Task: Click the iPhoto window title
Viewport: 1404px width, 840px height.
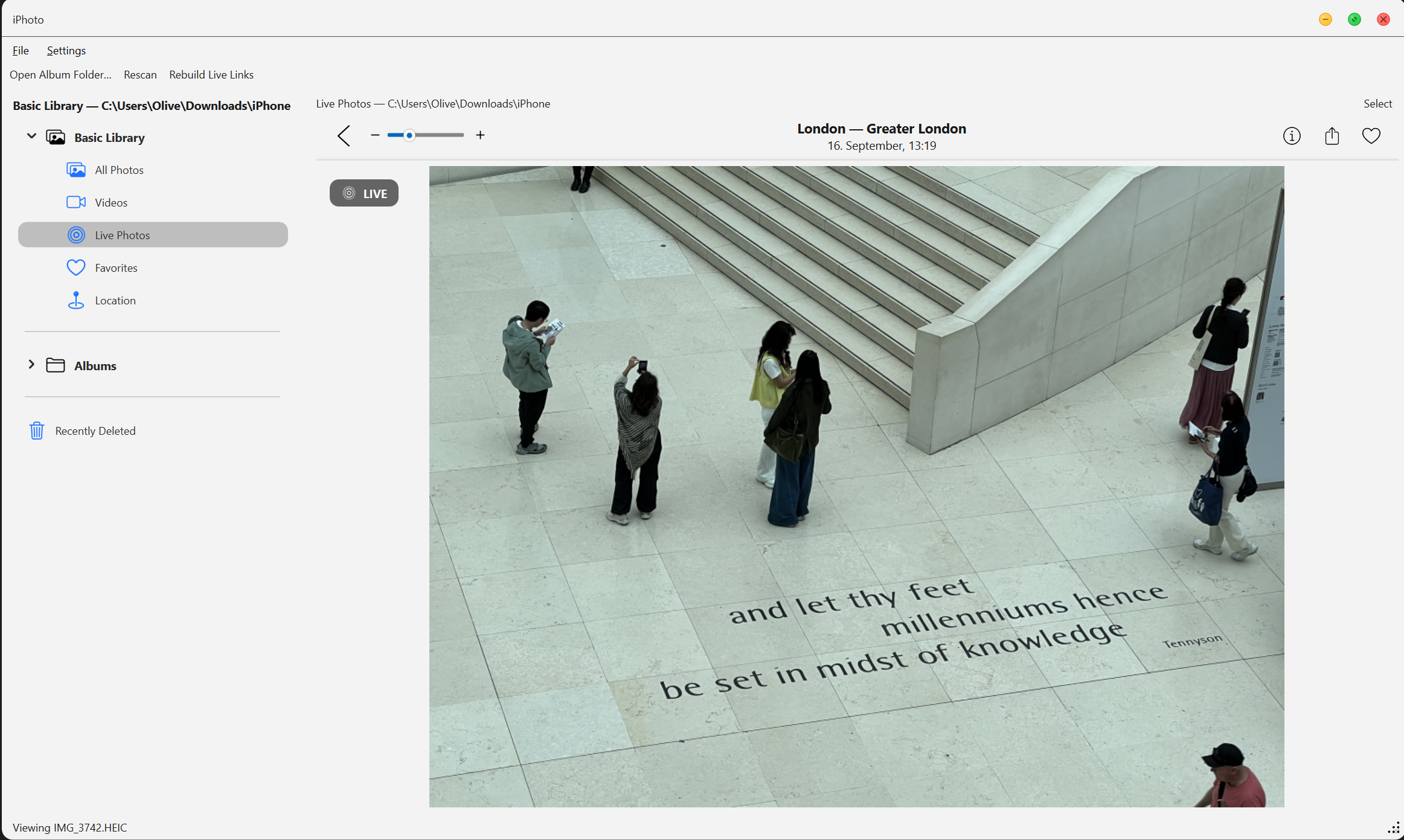Action: (x=28, y=19)
